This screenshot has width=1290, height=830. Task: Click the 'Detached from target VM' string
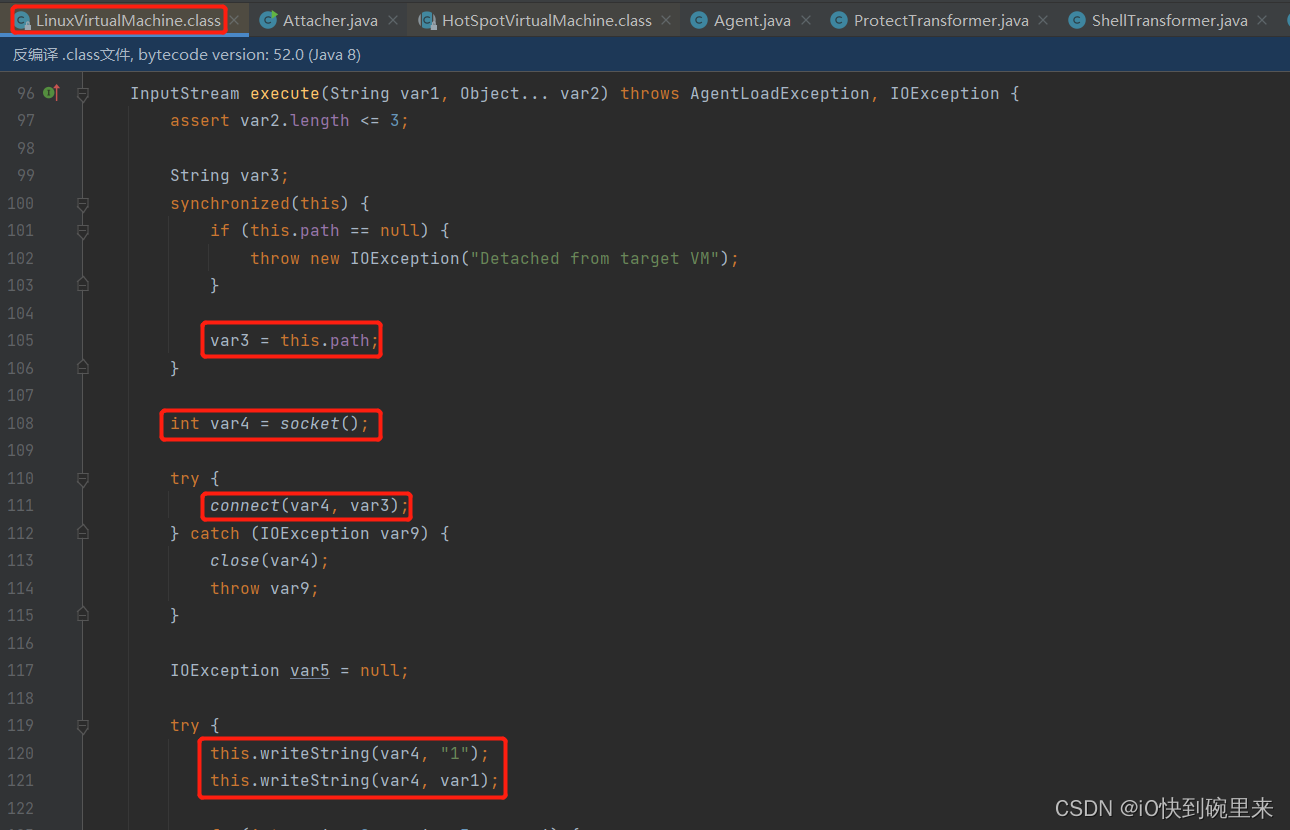tap(595, 258)
